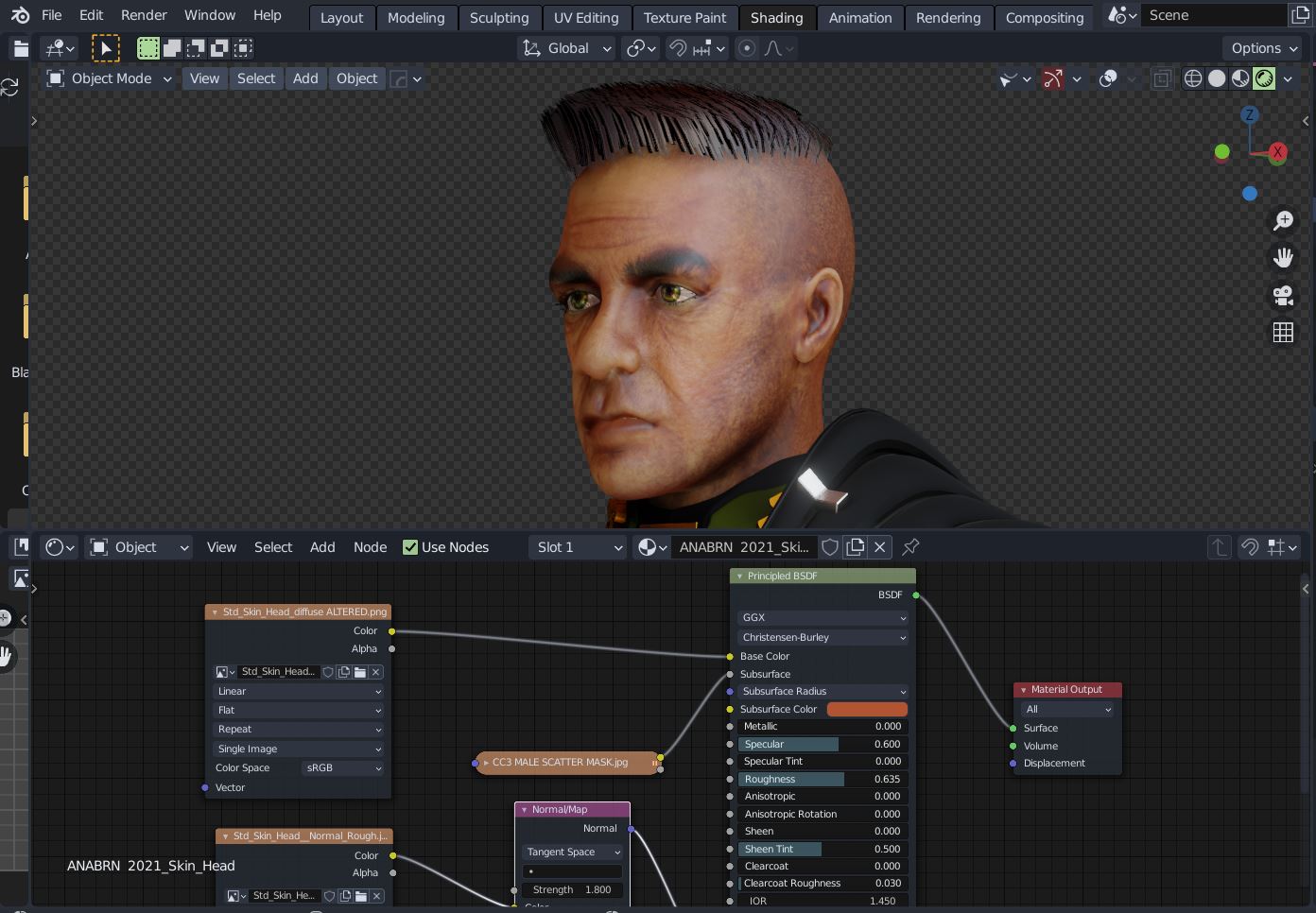
Task: Open Global transform orientation dropdown
Action: (567, 48)
